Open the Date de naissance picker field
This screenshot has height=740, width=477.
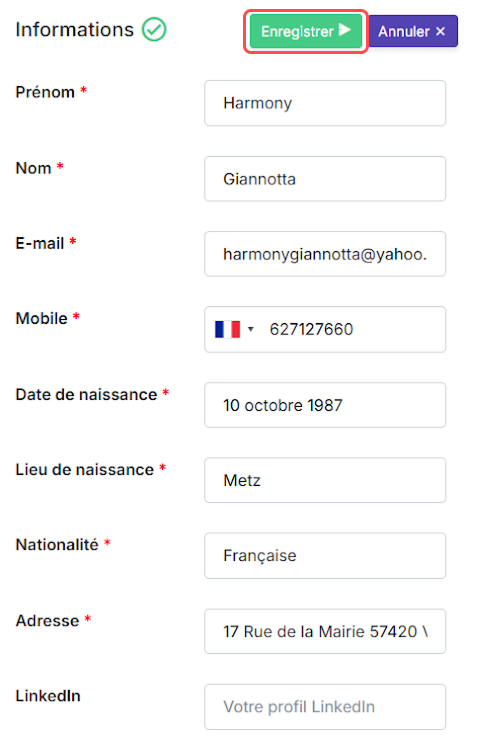325,405
